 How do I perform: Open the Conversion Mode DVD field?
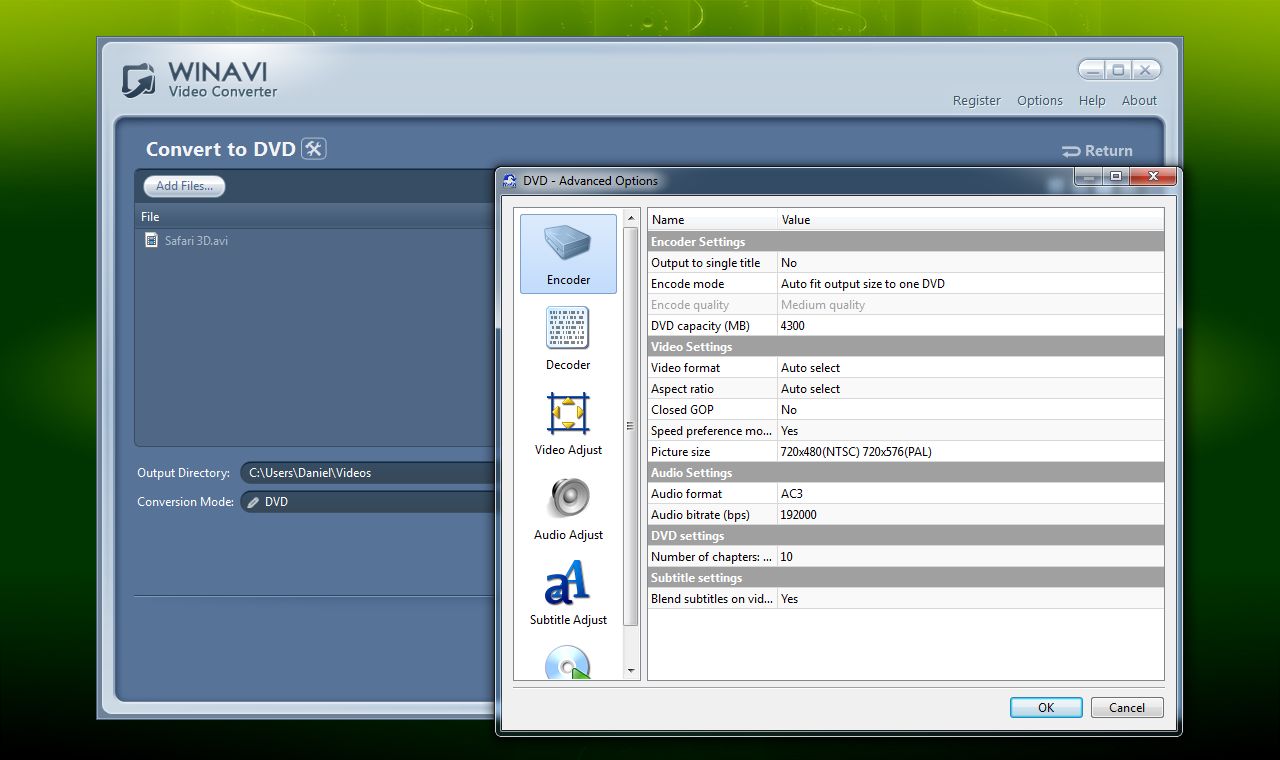[368, 502]
